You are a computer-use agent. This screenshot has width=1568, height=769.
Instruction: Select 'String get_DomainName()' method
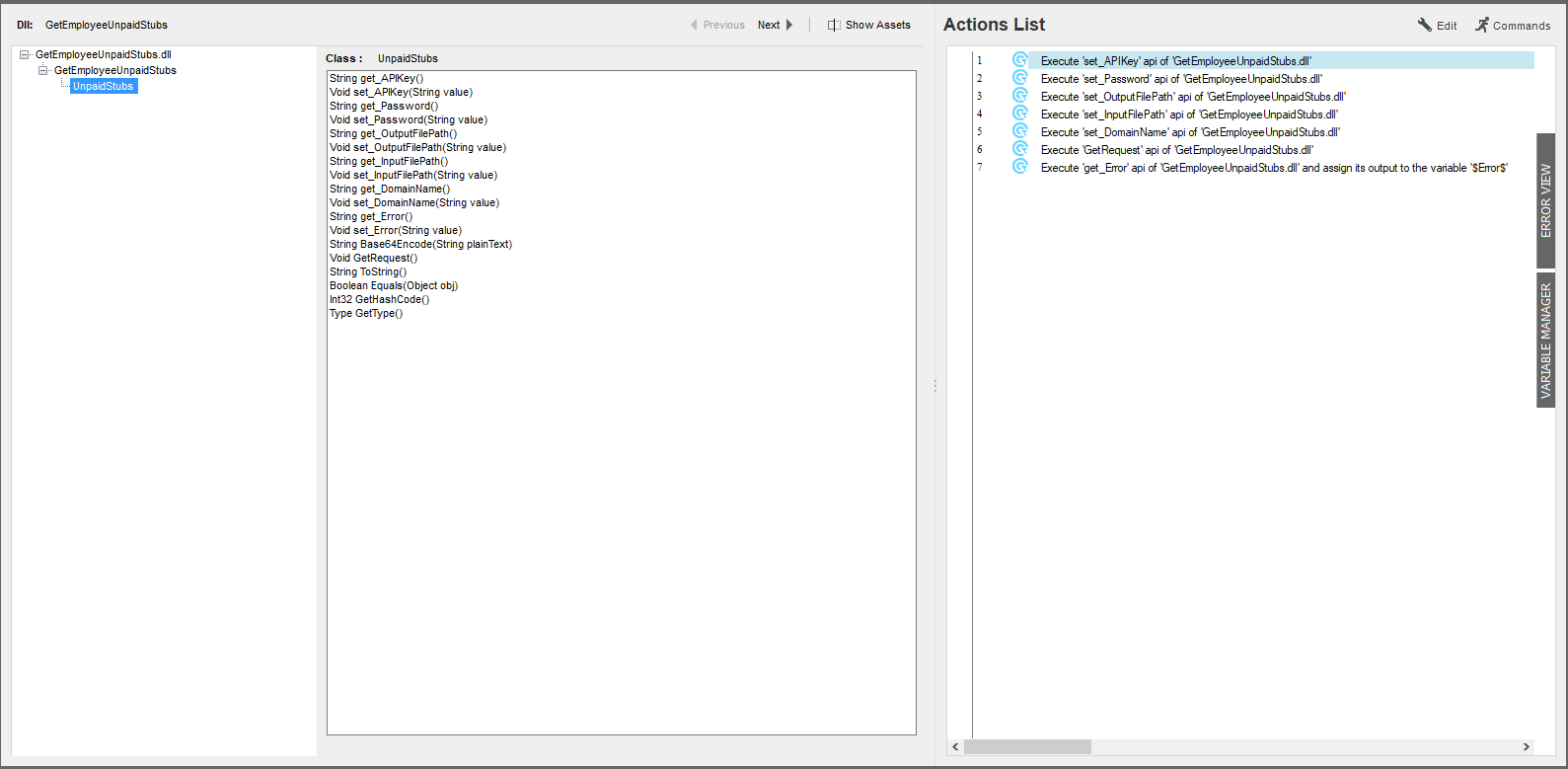(x=390, y=190)
